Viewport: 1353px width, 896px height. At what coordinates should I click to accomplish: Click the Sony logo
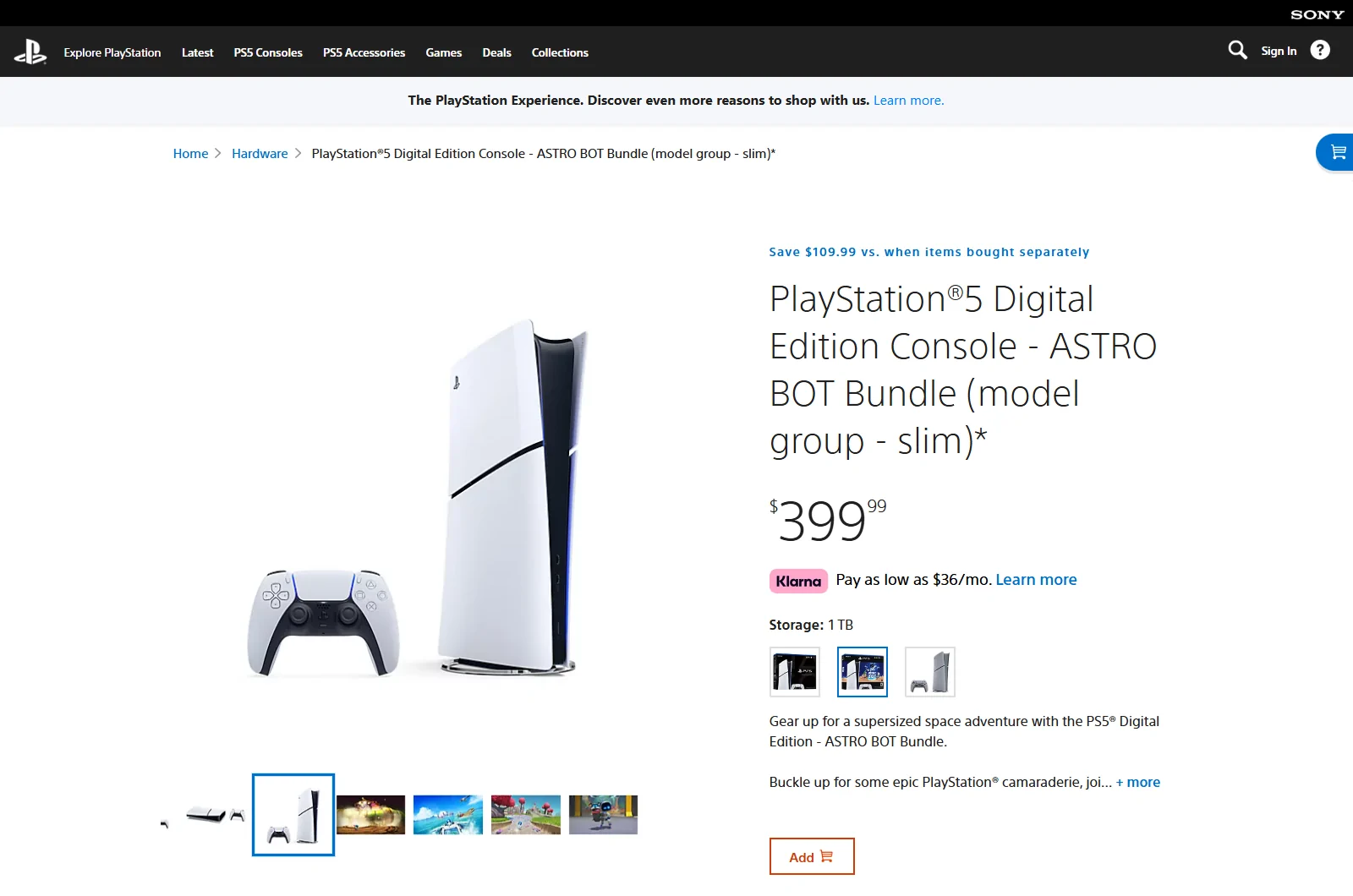(1317, 14)
